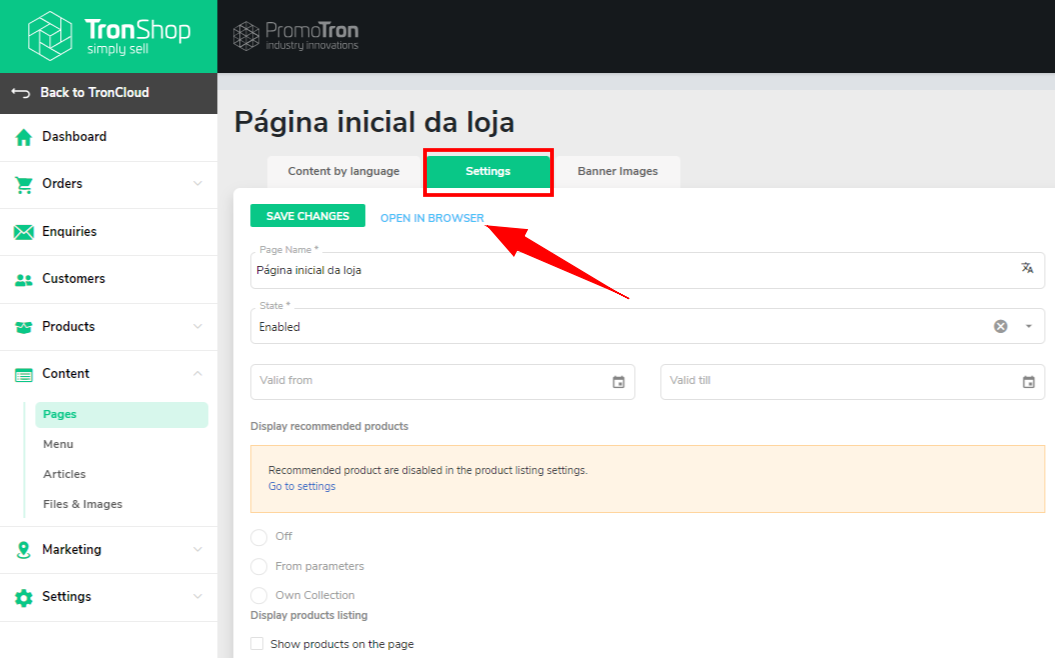
Task: Click the Products box icon
Action: [24, 327]
